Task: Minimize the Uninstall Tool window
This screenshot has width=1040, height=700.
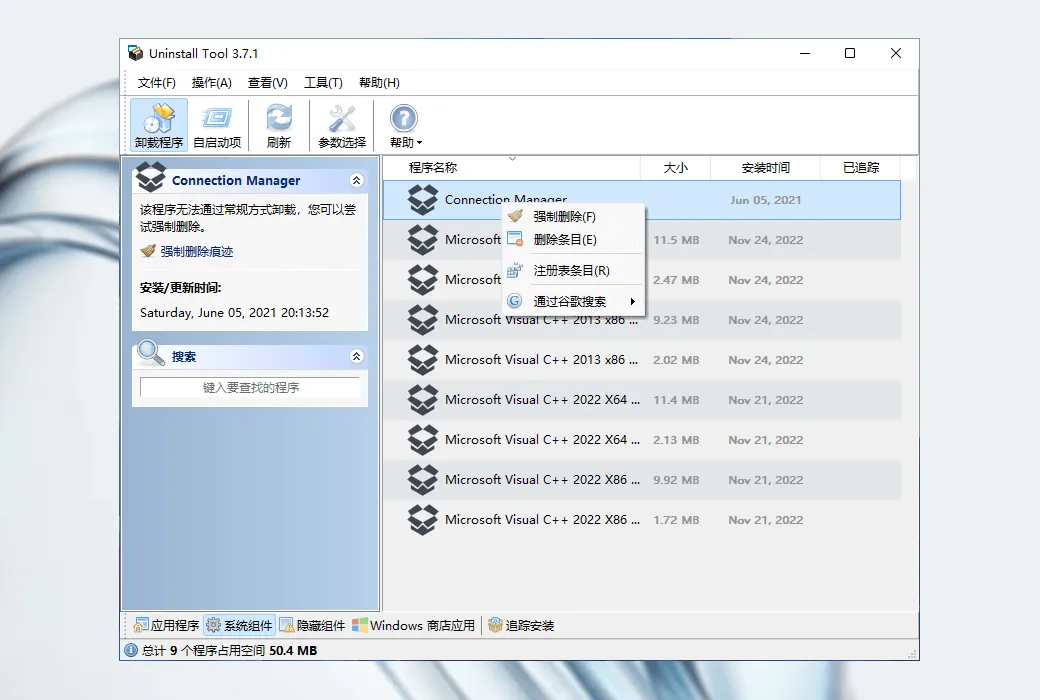Action: pos(805,53)
